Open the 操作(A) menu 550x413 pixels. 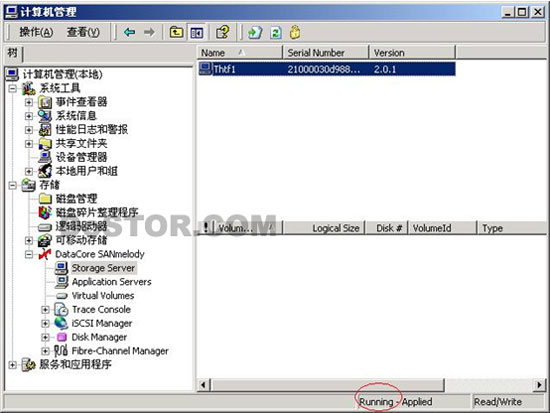[x=36, y=32]
